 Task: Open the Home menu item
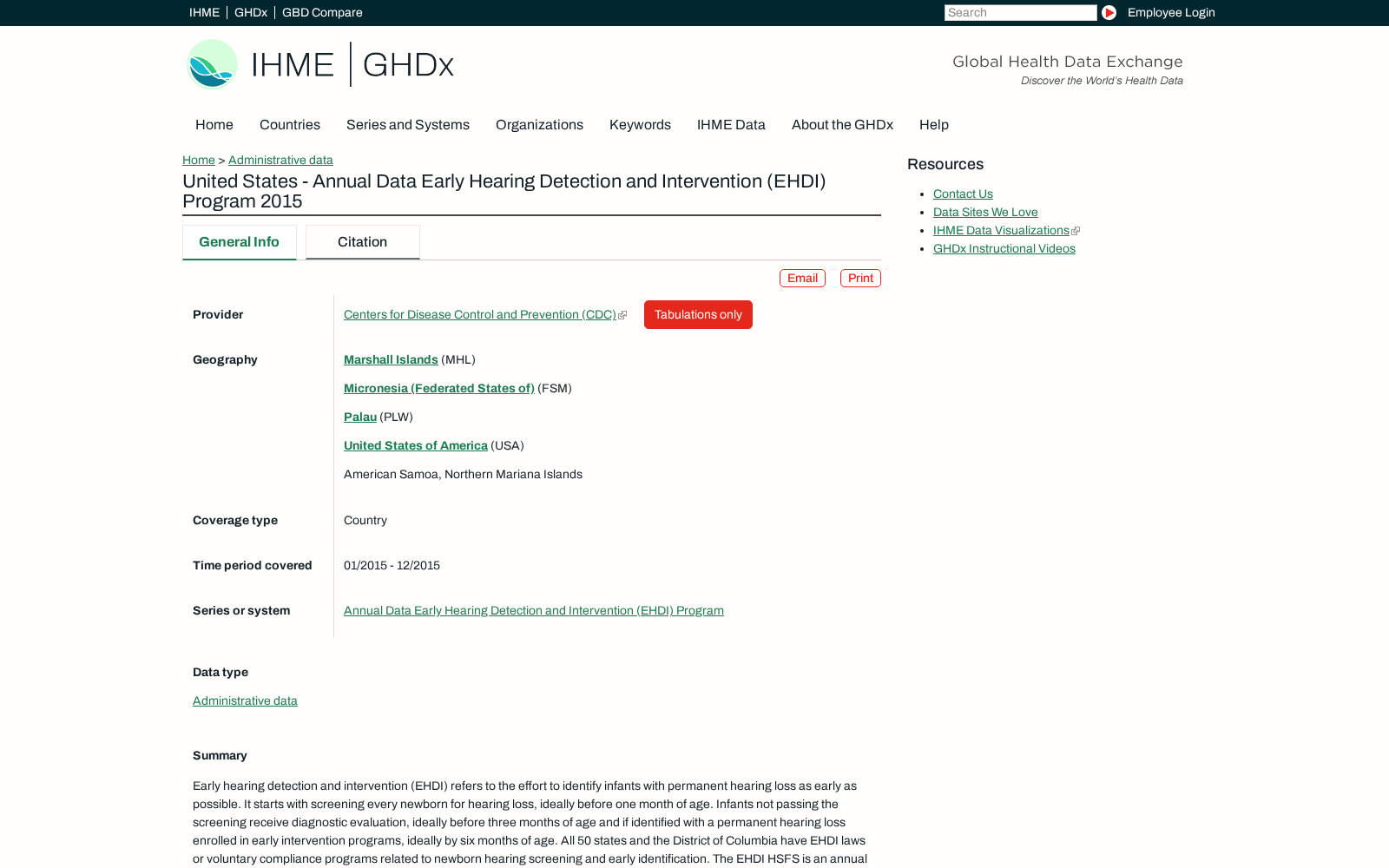coord(214,125)
